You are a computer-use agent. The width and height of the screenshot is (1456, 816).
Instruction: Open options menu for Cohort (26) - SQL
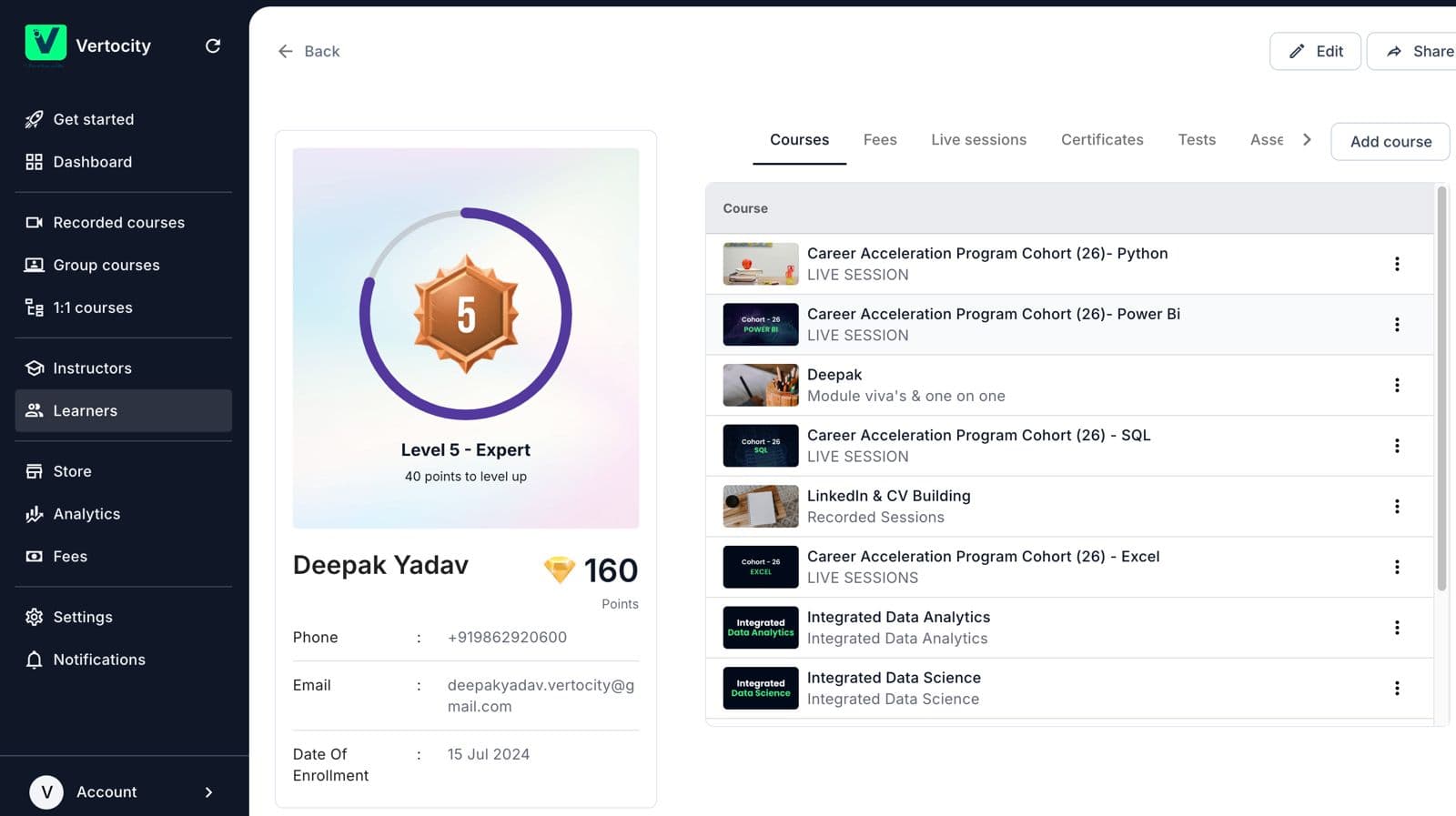coord(1397,446)
